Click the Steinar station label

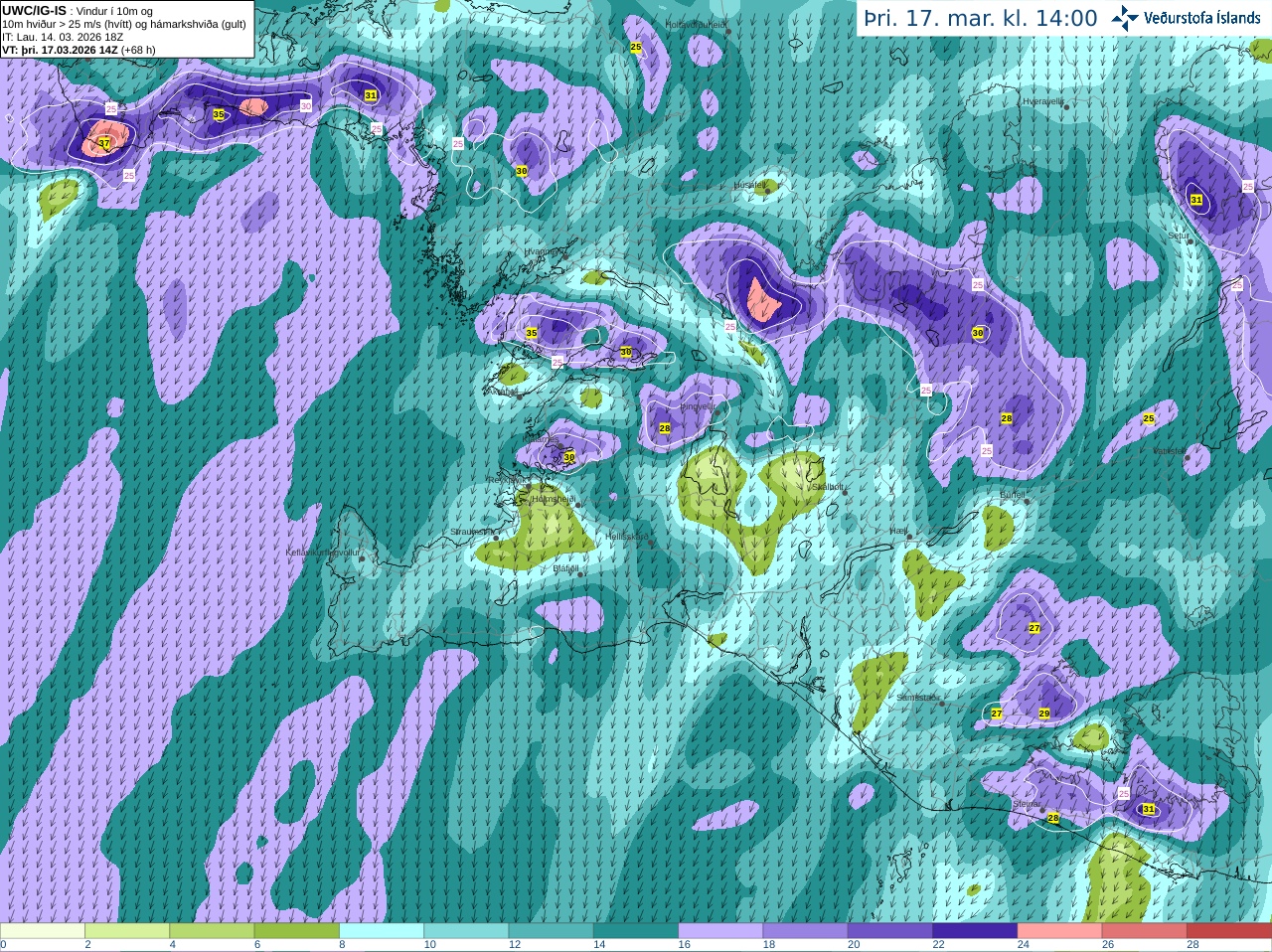[1027, 804]
